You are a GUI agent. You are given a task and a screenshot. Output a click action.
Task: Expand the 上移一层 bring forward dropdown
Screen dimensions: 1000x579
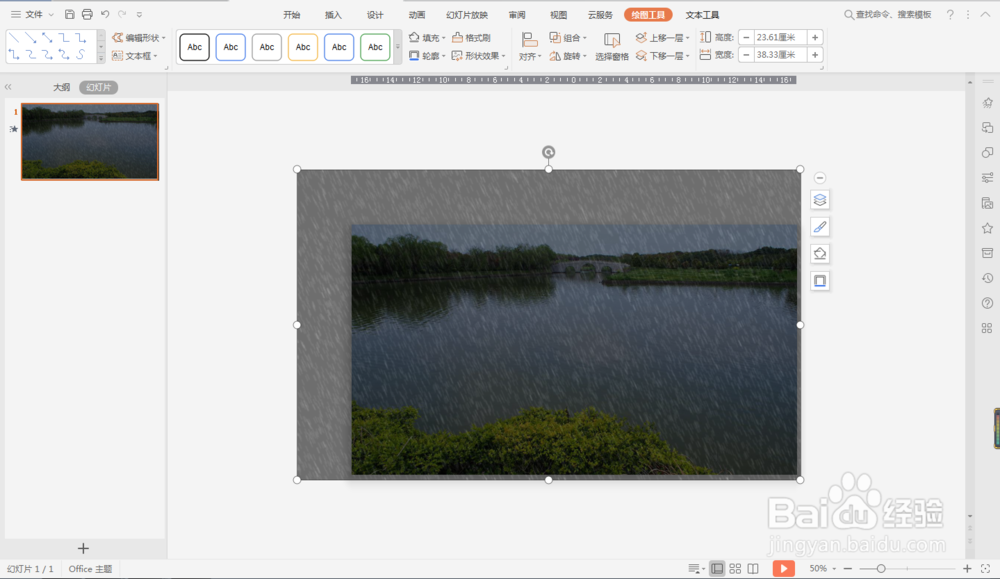point(688,38)
